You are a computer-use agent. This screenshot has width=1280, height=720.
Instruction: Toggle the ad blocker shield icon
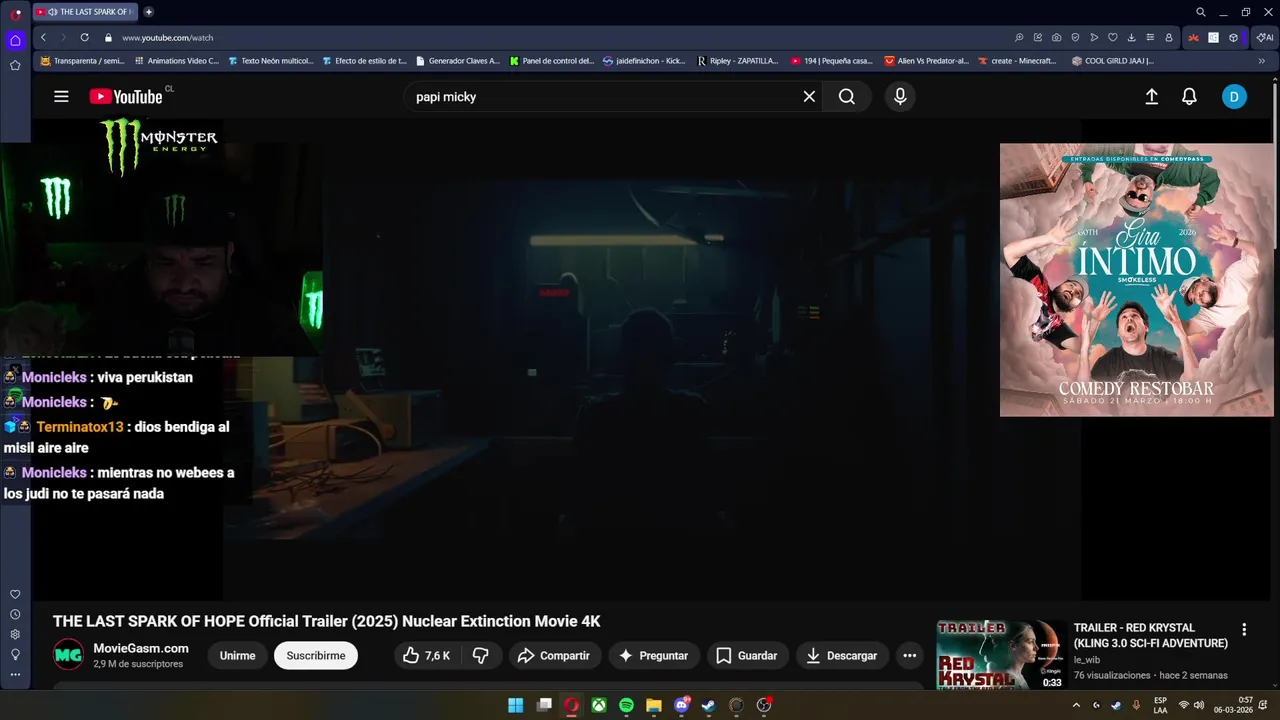coord(1075,37)
